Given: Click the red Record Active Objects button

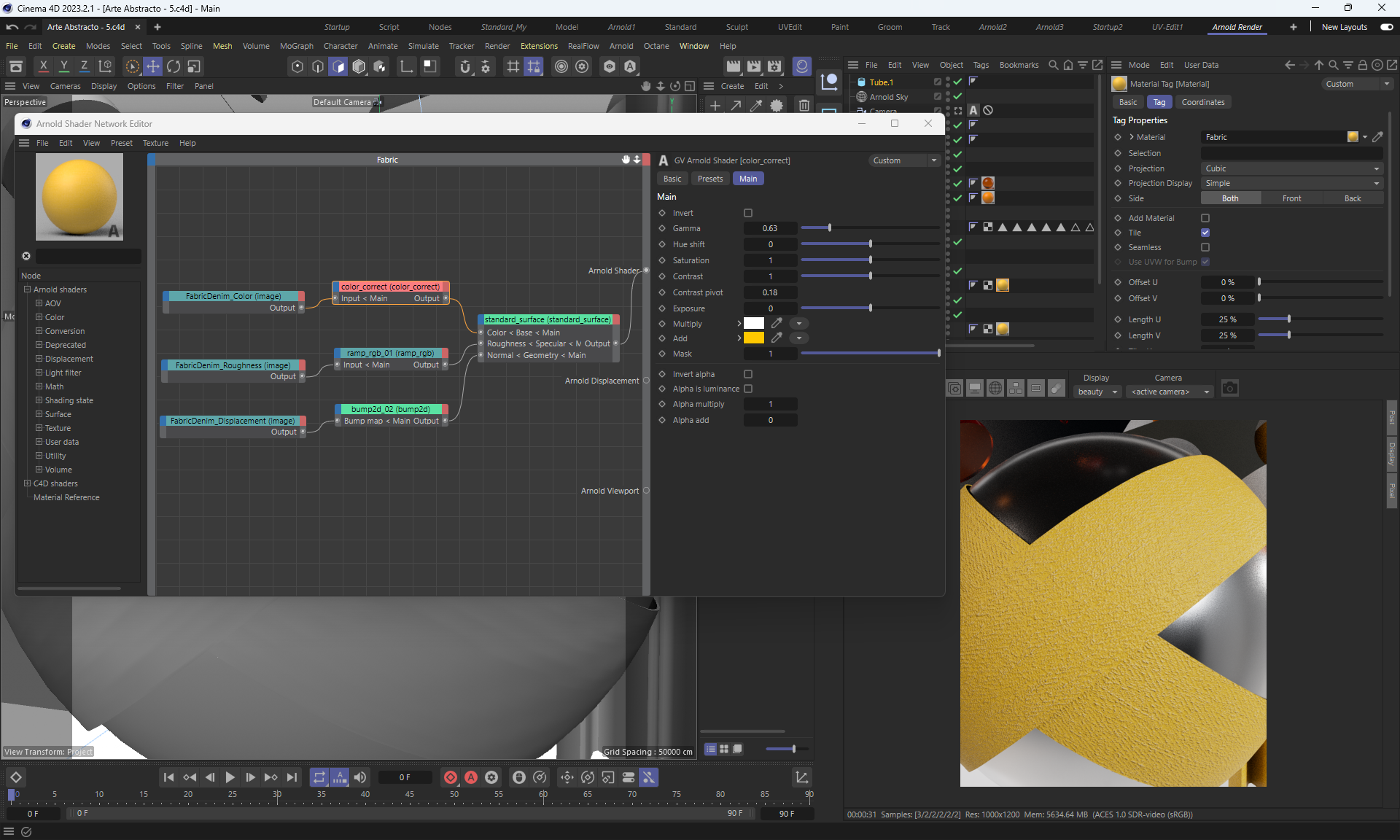Looking at the screenshot, I should point(451,777).
